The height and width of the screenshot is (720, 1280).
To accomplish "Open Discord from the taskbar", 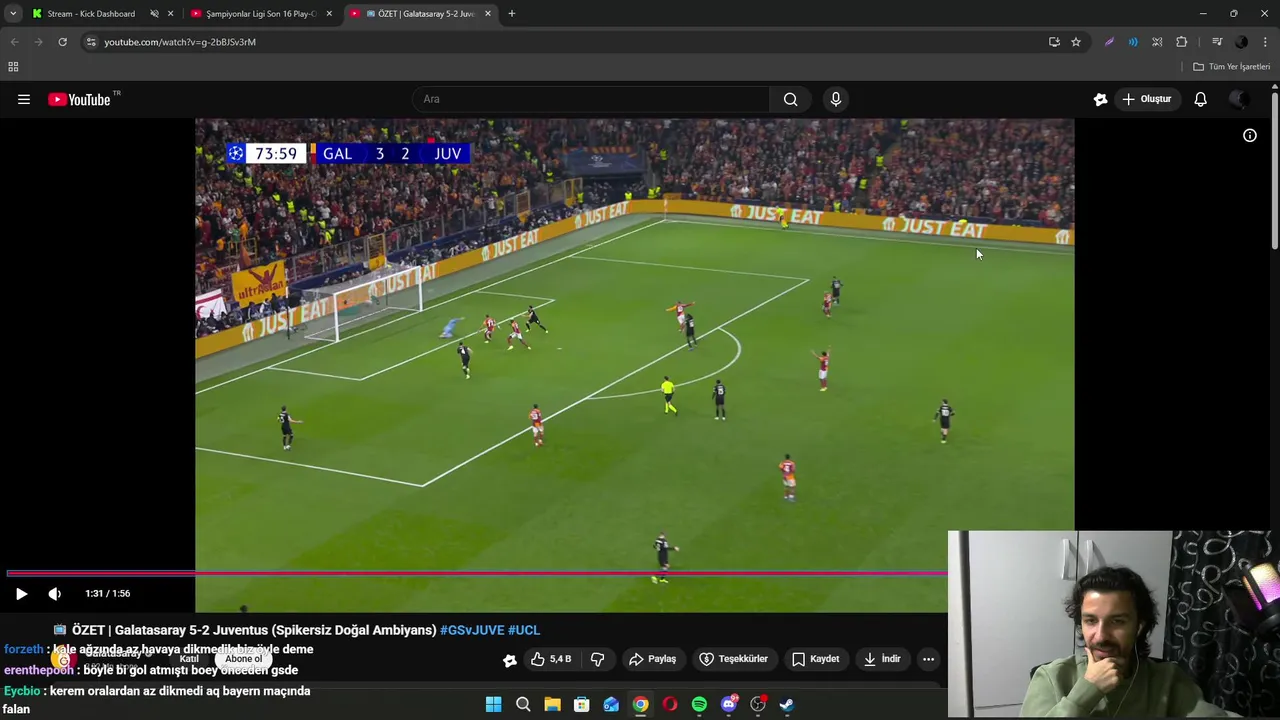I will coord(729,704).
